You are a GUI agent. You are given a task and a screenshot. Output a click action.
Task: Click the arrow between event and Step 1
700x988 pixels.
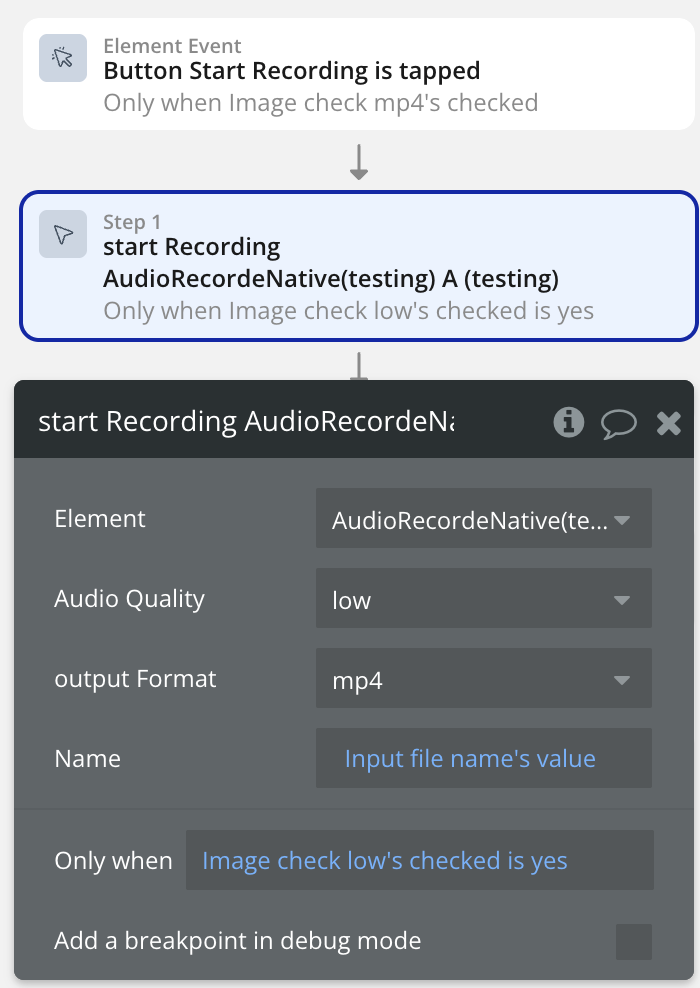pos(359,163)
